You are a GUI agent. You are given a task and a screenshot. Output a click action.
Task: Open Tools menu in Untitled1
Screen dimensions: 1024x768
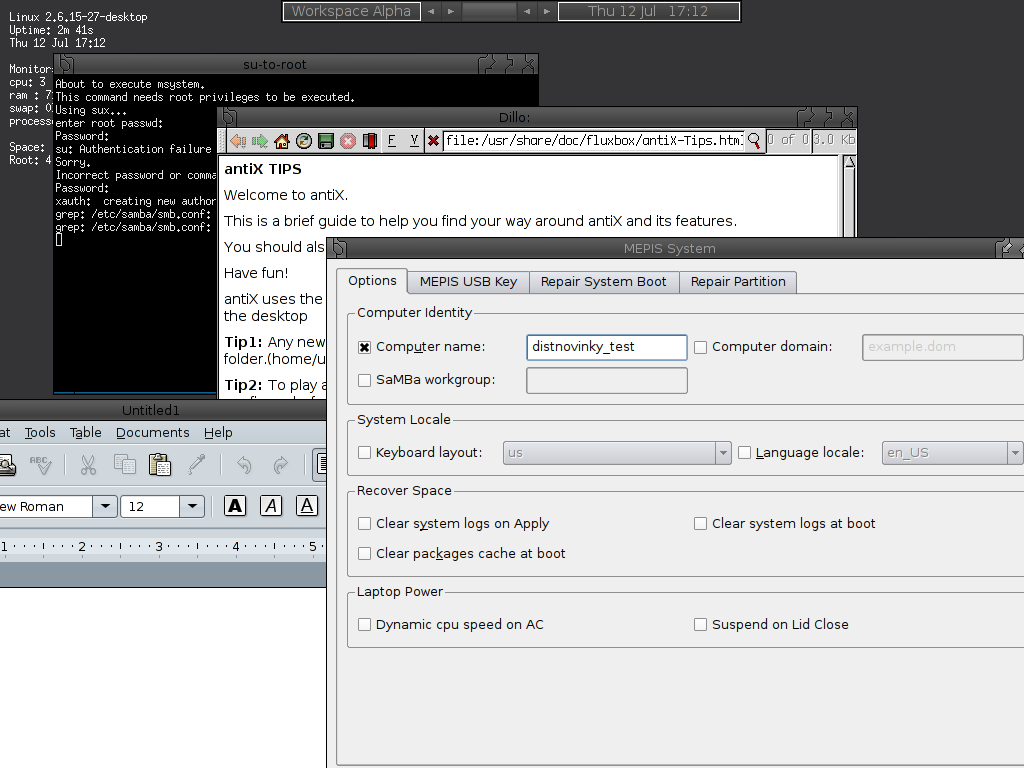click(x=40, y=432)
